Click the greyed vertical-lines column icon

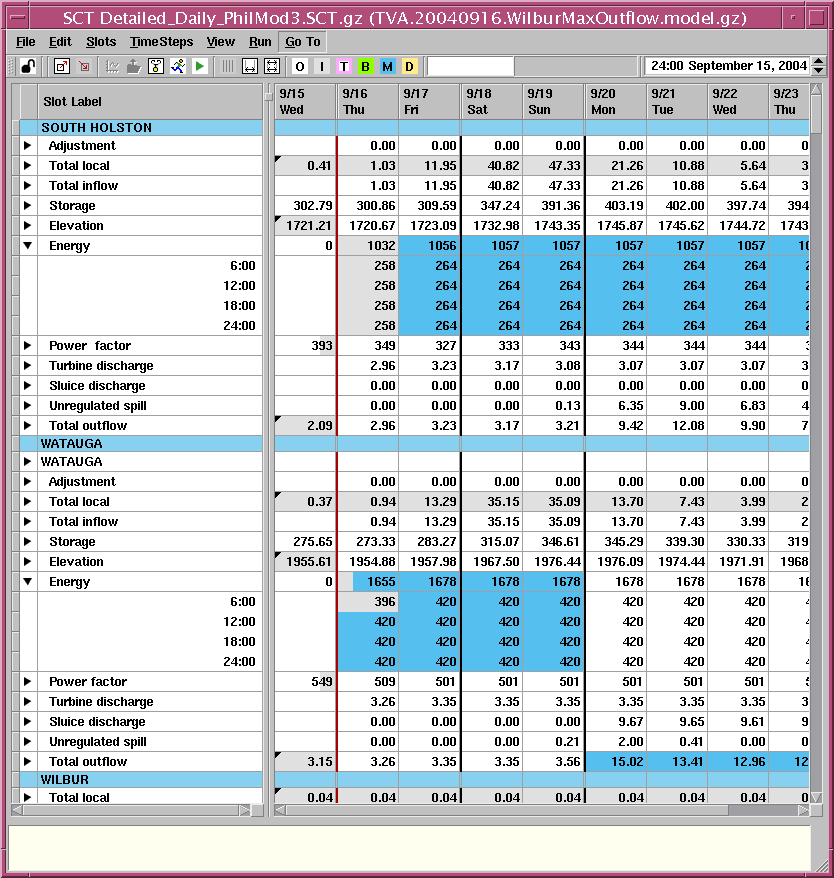(x=227, y=67)
